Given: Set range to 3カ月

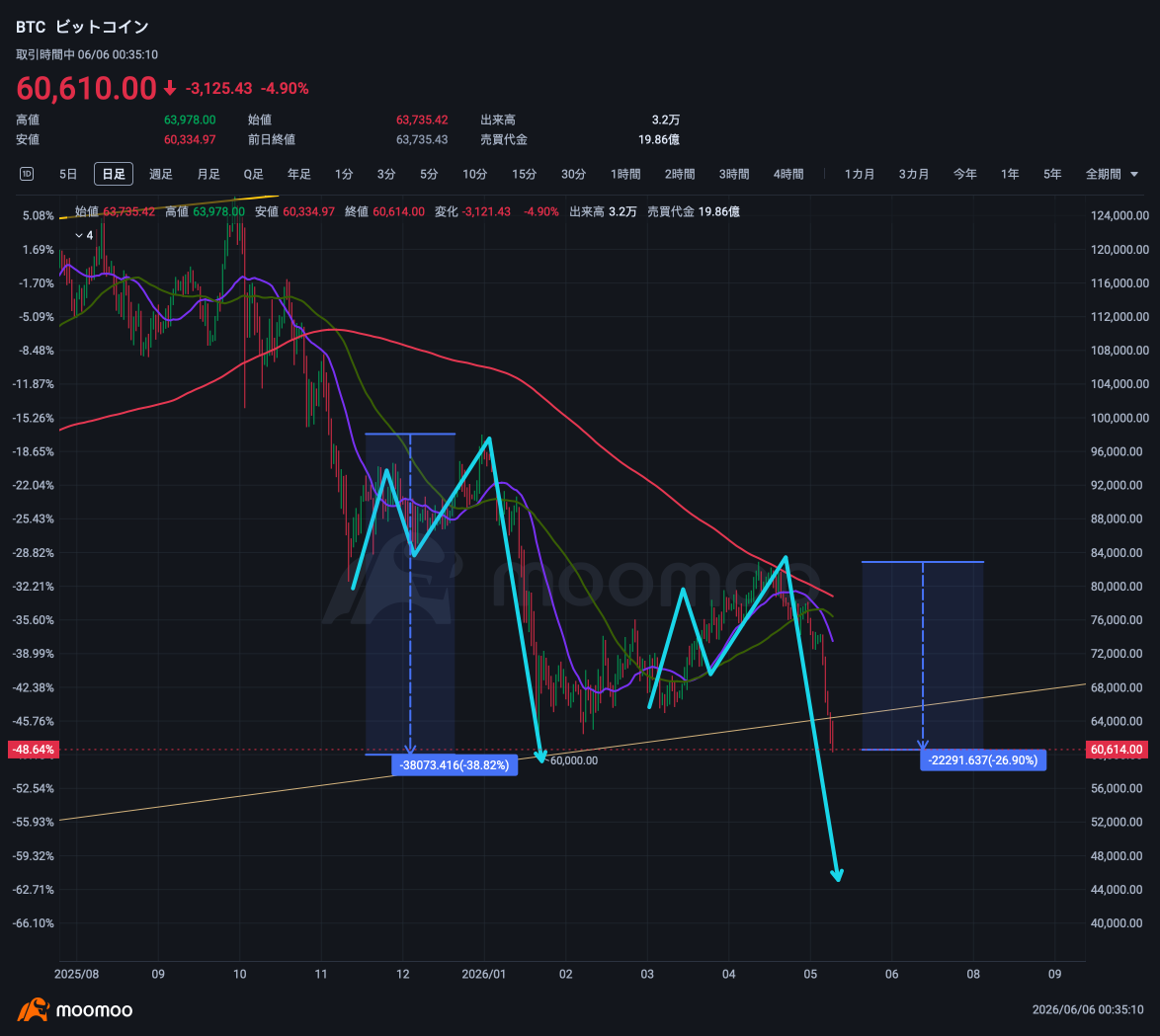Looking at the screenshot, I should tap(914, 174).
